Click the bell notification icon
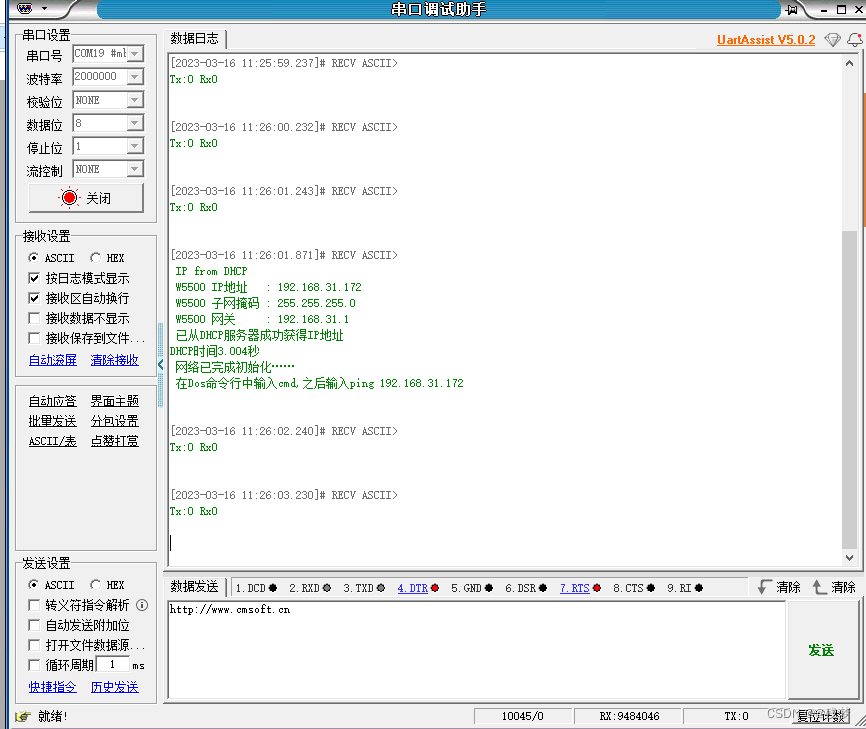 click(855, 40)
